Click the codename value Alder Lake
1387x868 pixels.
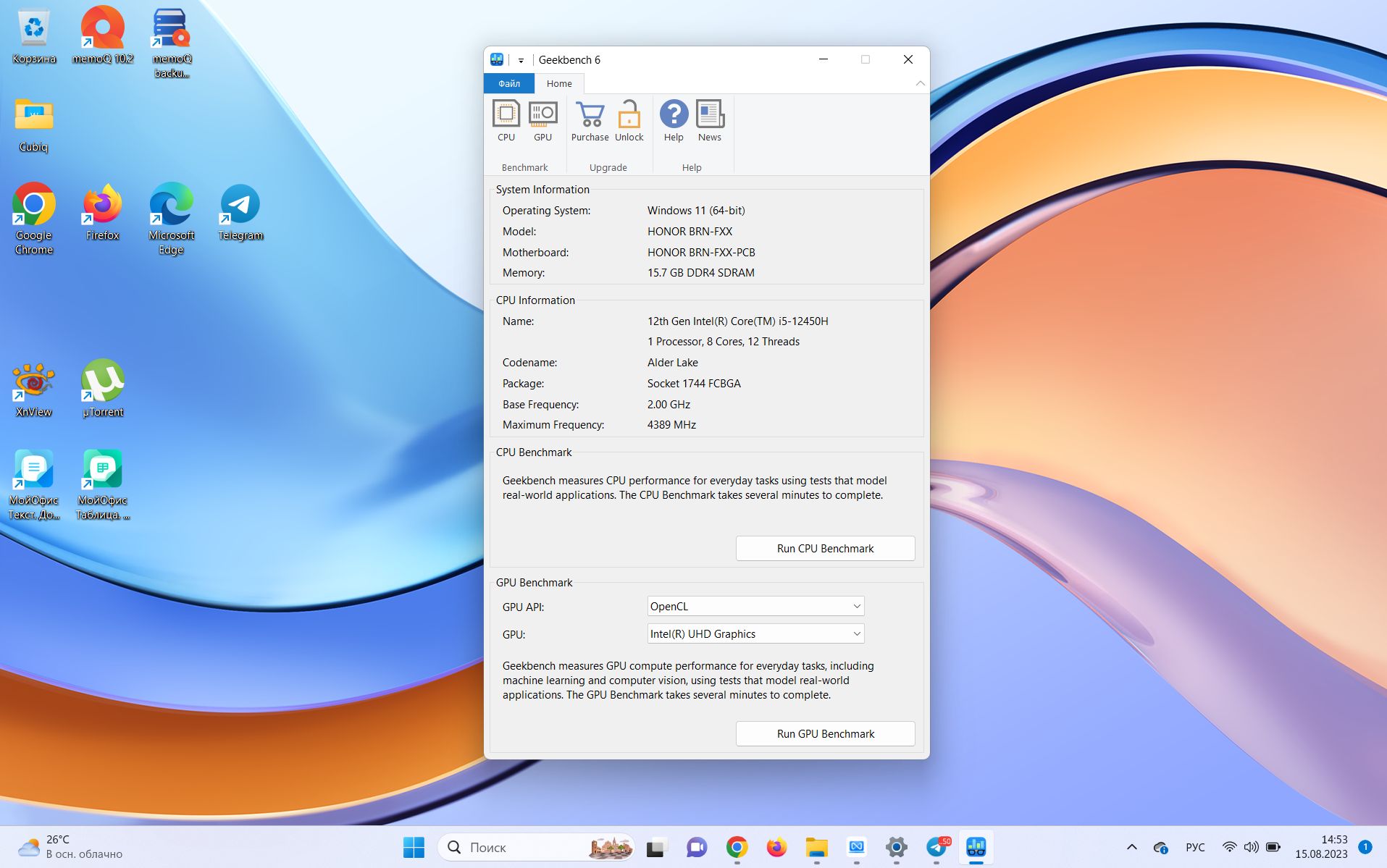[x=672, y=363]
